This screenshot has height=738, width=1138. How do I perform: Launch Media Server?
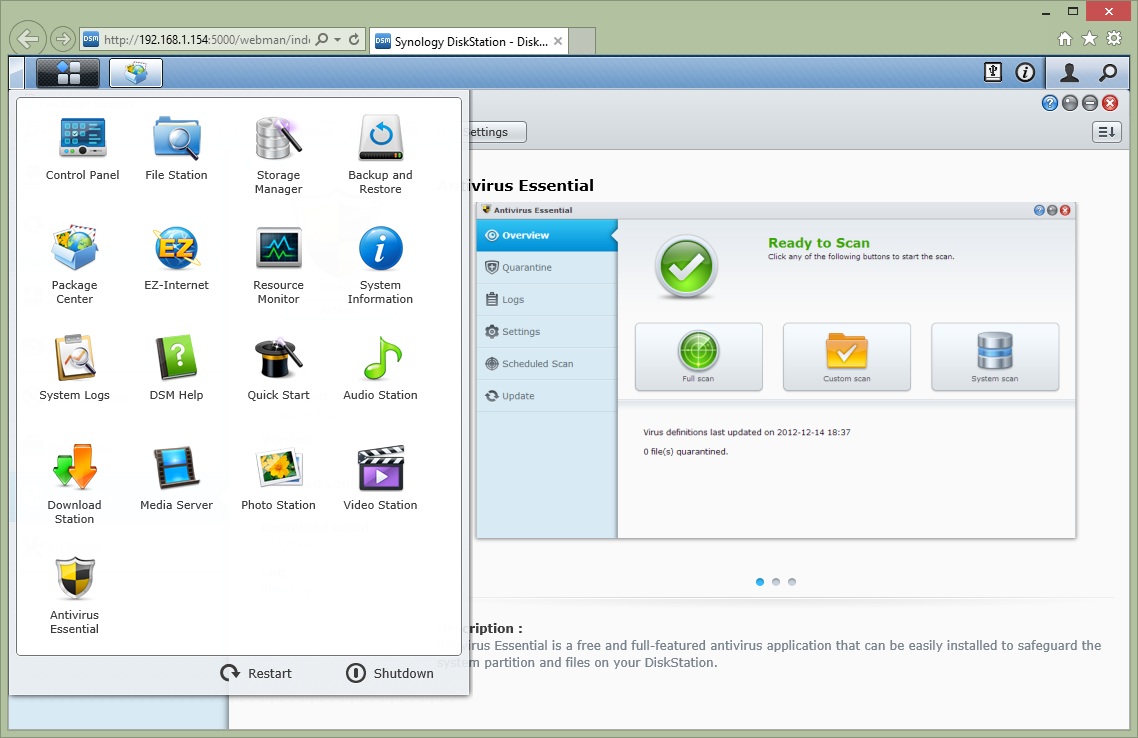(176, 479)
